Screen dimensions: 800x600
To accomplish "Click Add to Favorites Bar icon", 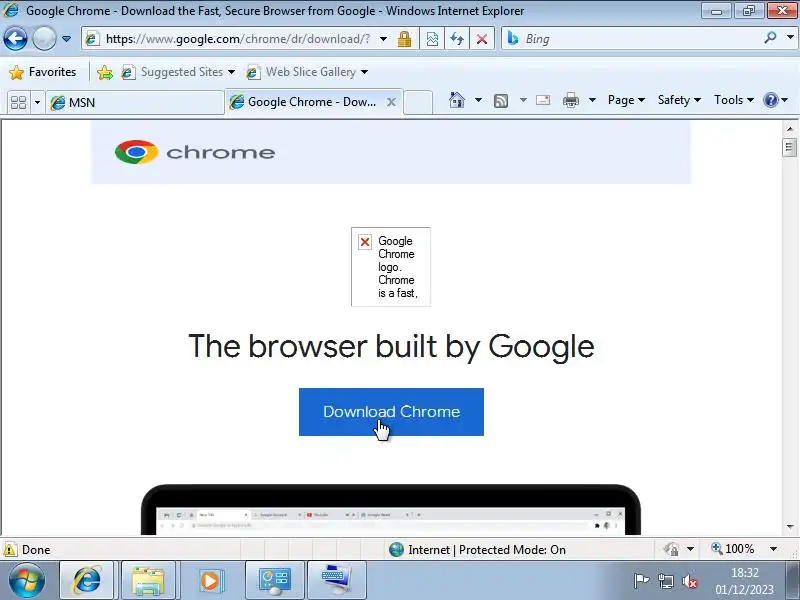I will 105,72.
